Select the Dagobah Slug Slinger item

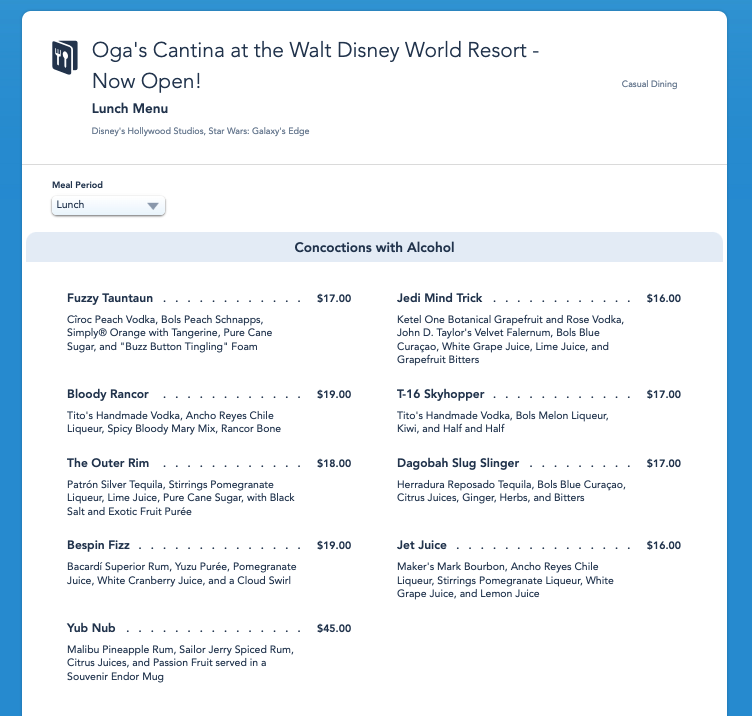pyautogui.click(x=458, y=463)
